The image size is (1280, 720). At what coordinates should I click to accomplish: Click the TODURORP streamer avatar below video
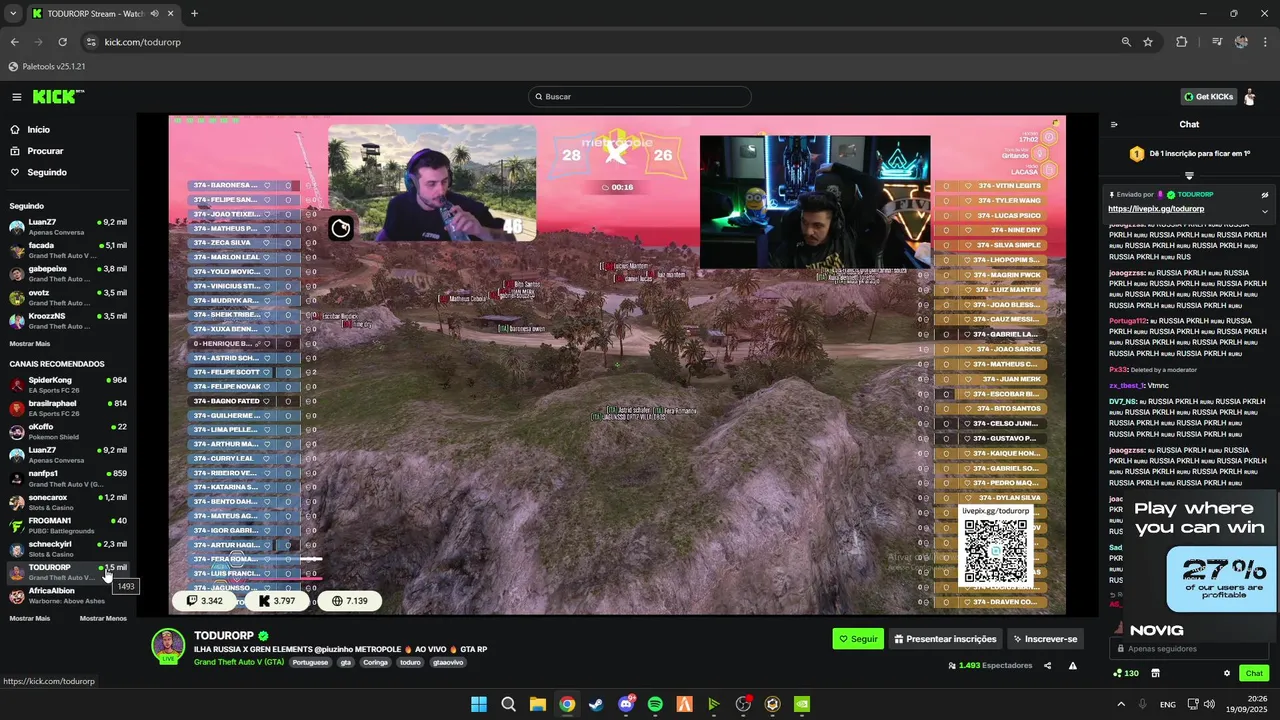coord(168,646)
